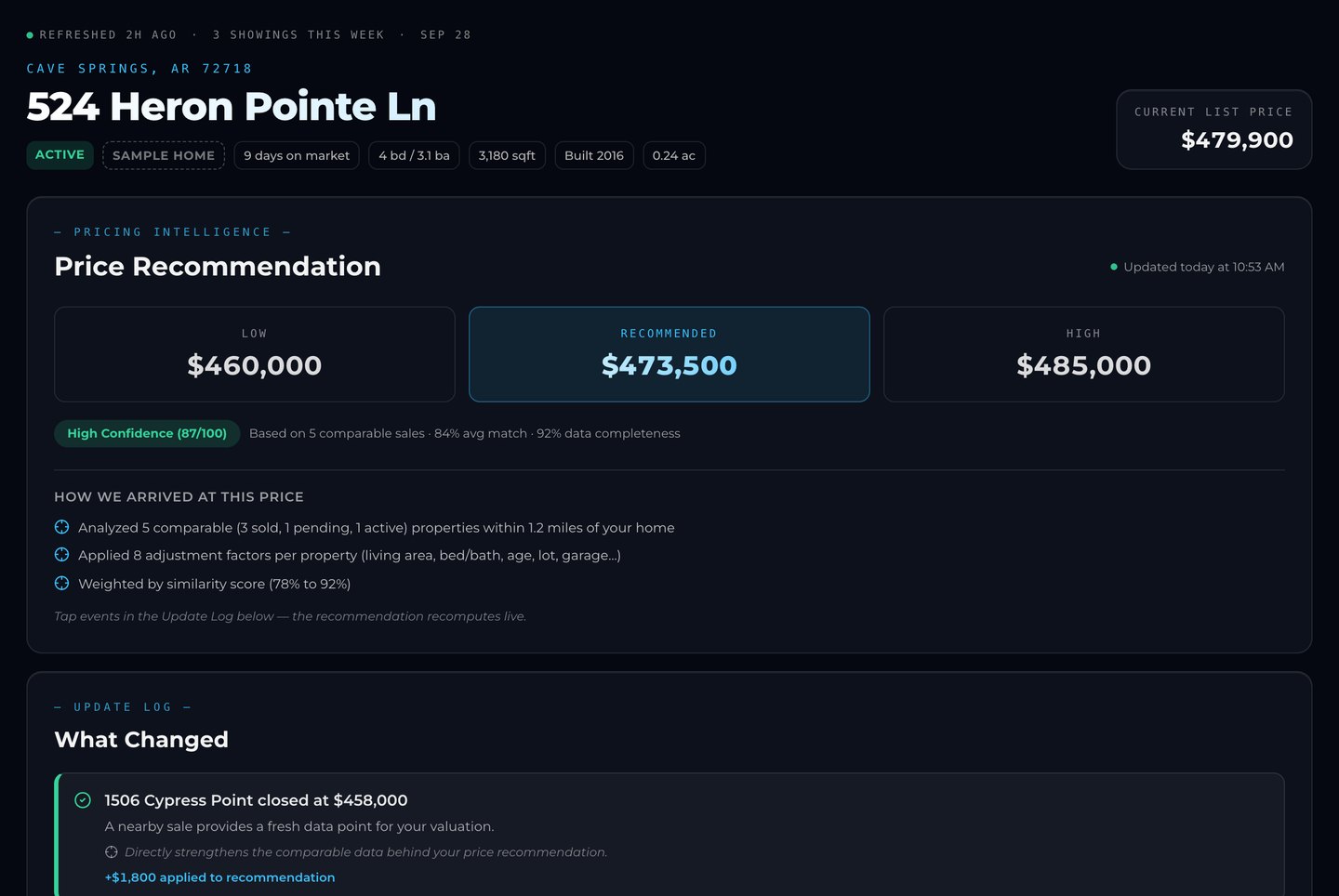This screenshot has width=1339, height=896.
Task: Click the 'What Changed' heading
Action: (x=141, y=740)
